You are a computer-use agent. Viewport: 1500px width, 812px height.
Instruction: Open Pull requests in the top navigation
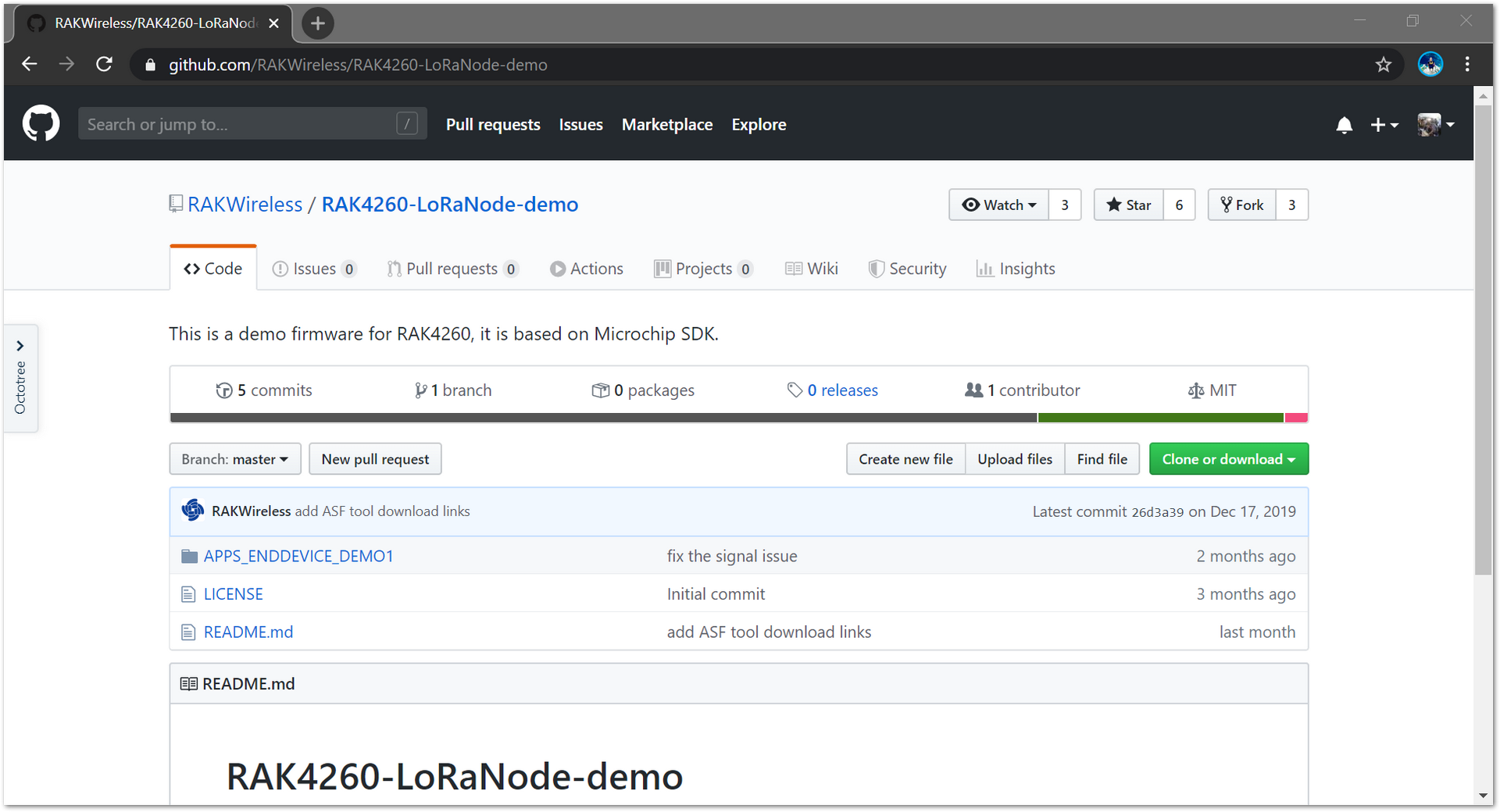coord(493,124)
